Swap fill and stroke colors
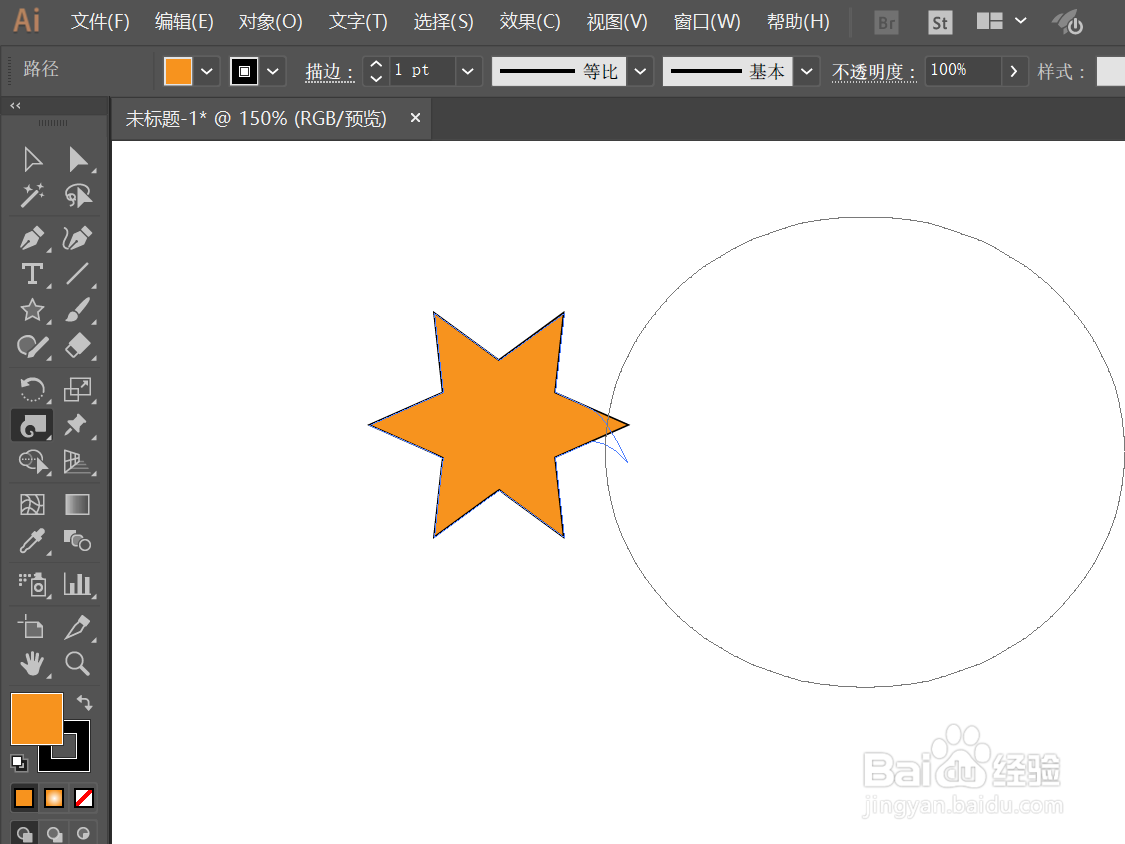This screenshot has width=1125, height=844. 85,703
